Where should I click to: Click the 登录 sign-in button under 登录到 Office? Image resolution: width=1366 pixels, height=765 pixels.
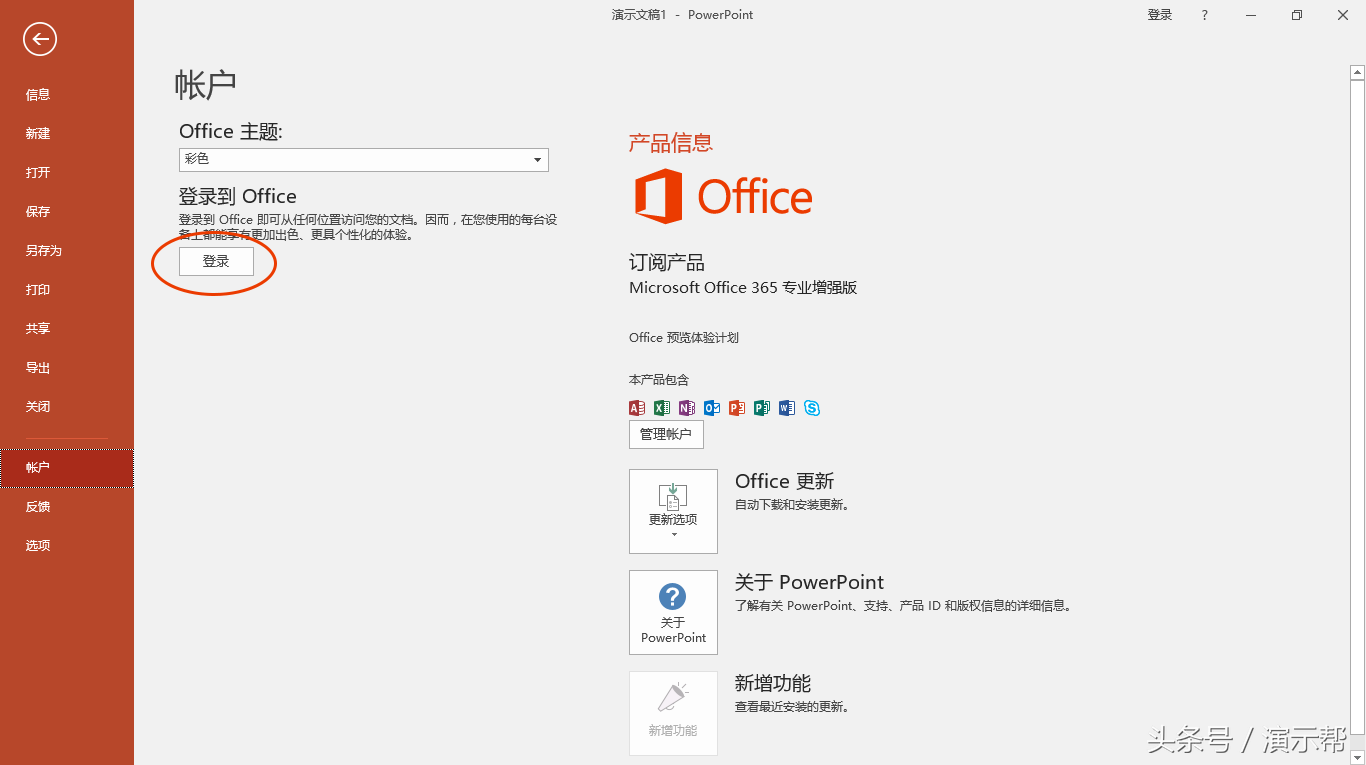(216, 262)
